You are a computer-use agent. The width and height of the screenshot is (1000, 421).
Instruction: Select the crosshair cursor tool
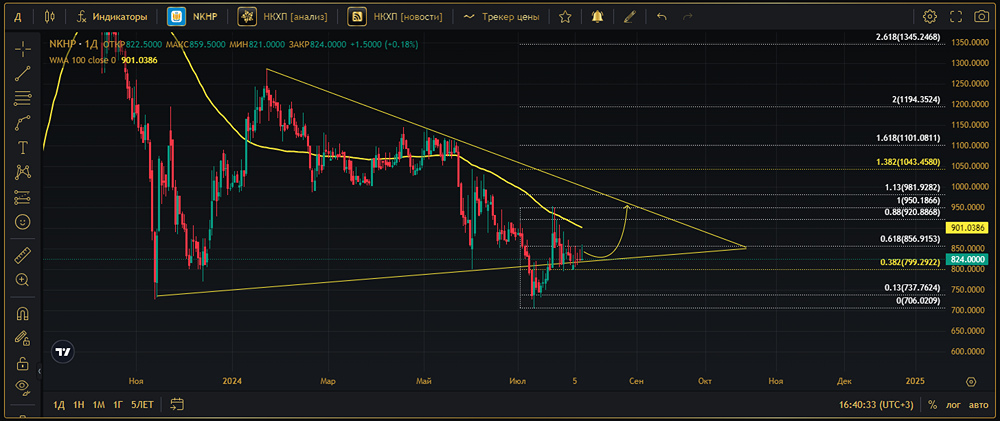coord(24,48)
